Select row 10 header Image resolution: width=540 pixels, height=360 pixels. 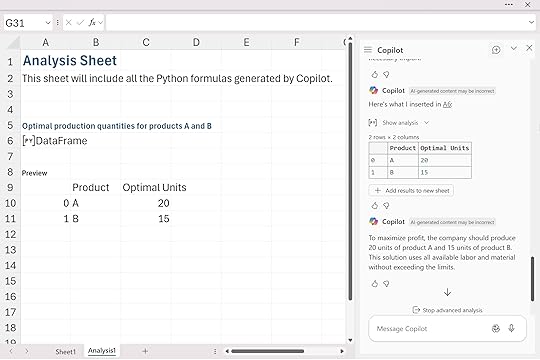pos(10,203)
